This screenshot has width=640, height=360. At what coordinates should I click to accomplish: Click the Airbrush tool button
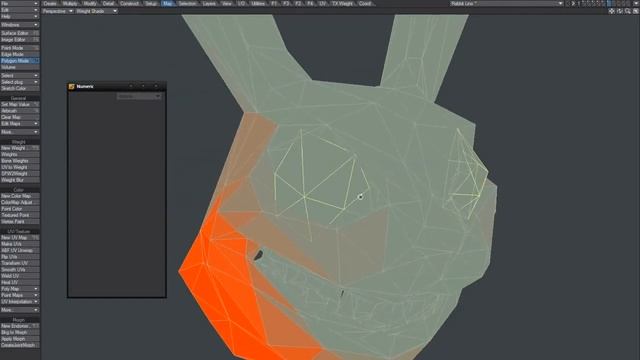pyautogui.click(x=20, y=111)
